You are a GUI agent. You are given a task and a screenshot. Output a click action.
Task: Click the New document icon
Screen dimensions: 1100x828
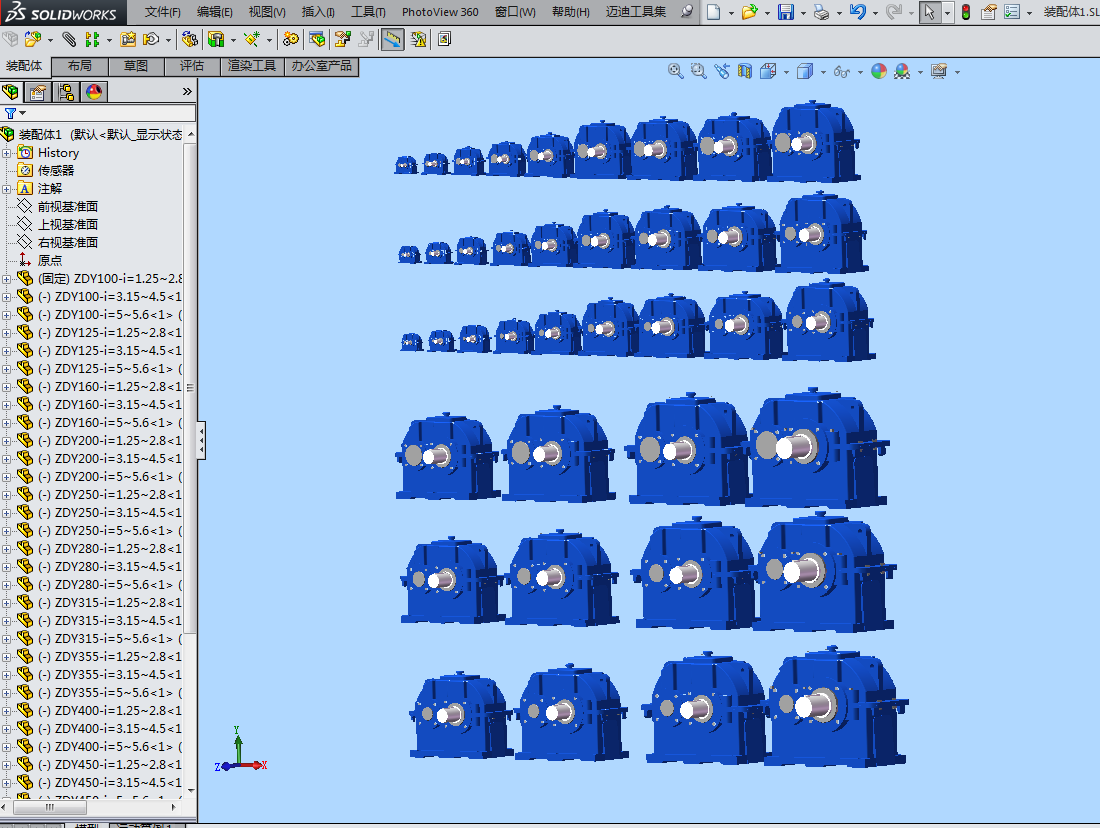point(713,12)
